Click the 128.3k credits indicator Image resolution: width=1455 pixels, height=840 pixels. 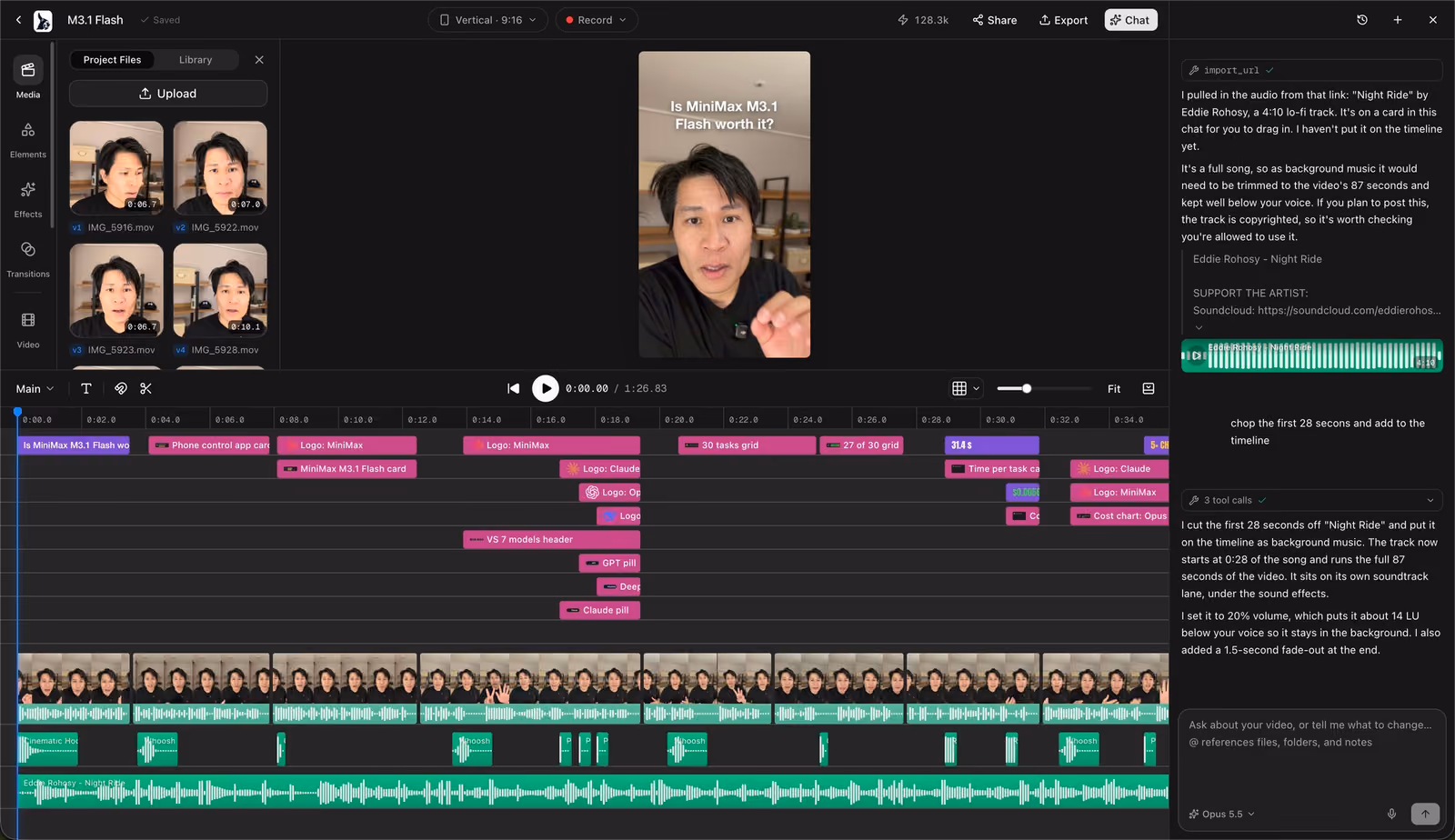tap(923, 20)
